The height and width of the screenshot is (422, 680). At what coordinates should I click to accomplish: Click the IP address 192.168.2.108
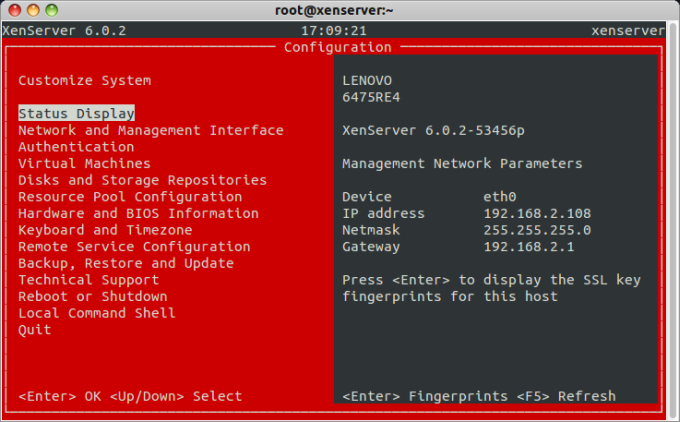[x=537, y=213]
